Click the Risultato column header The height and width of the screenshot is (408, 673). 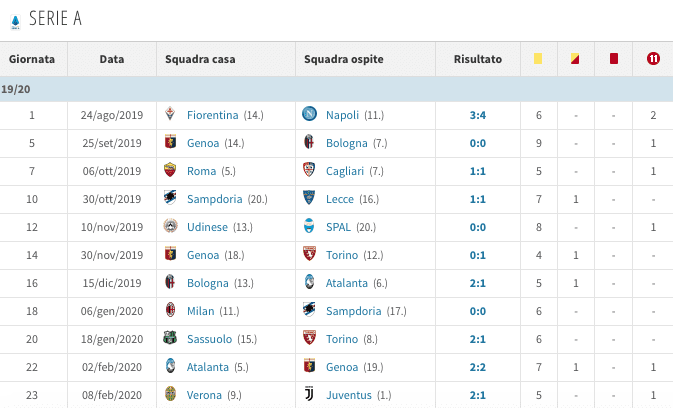click(x=477, y=59)
